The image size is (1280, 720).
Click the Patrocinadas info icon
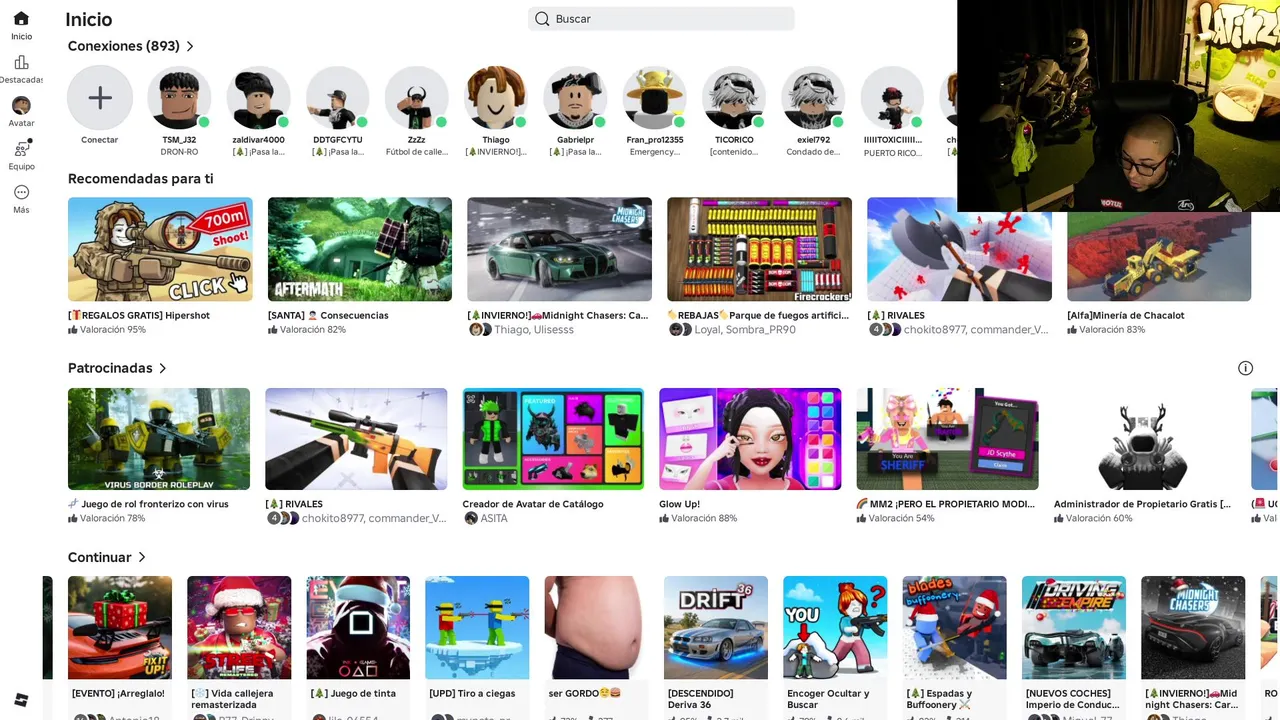[x=1245, y=368]
